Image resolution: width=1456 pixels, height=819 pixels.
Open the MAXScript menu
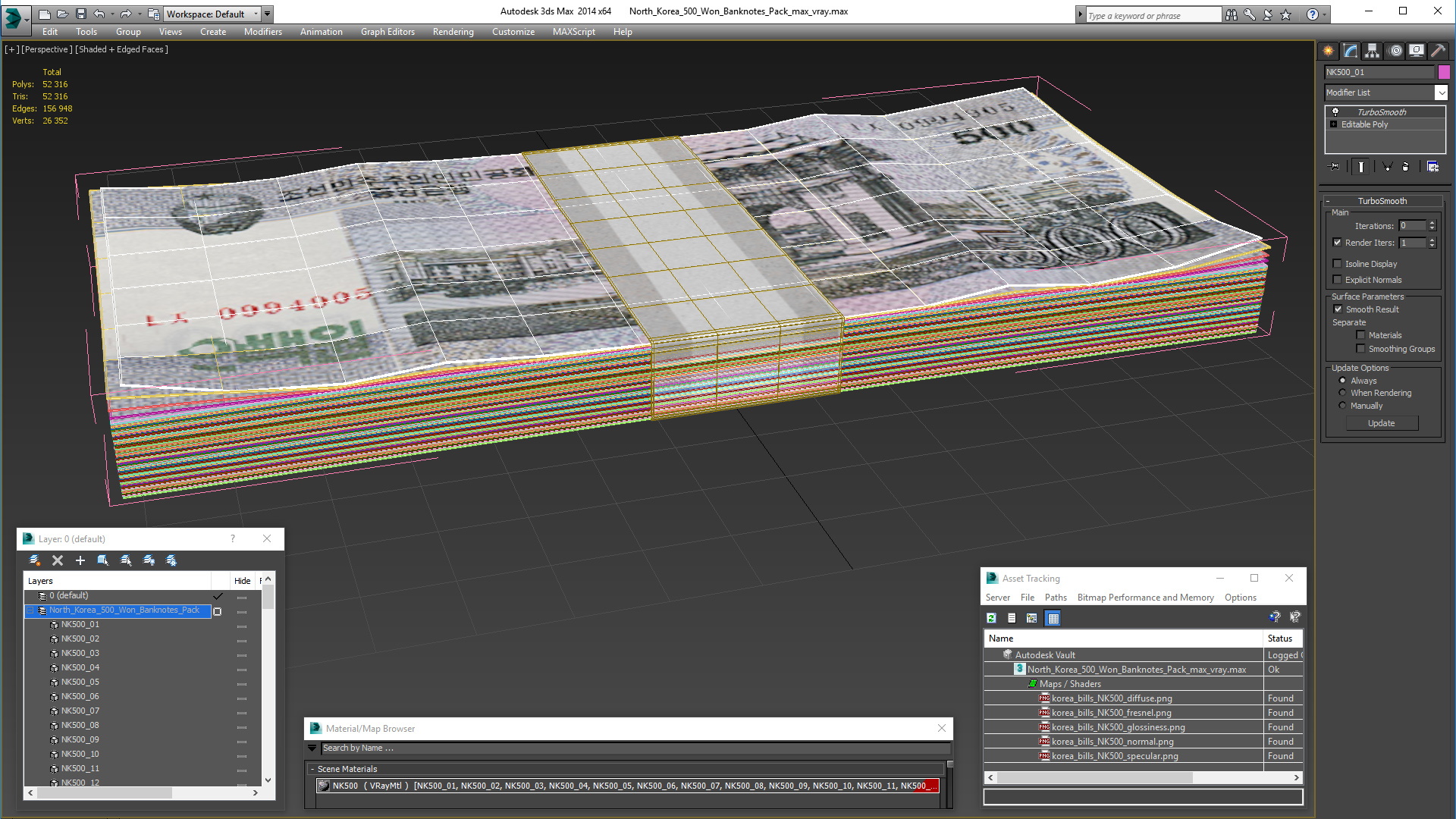(573, 32)
